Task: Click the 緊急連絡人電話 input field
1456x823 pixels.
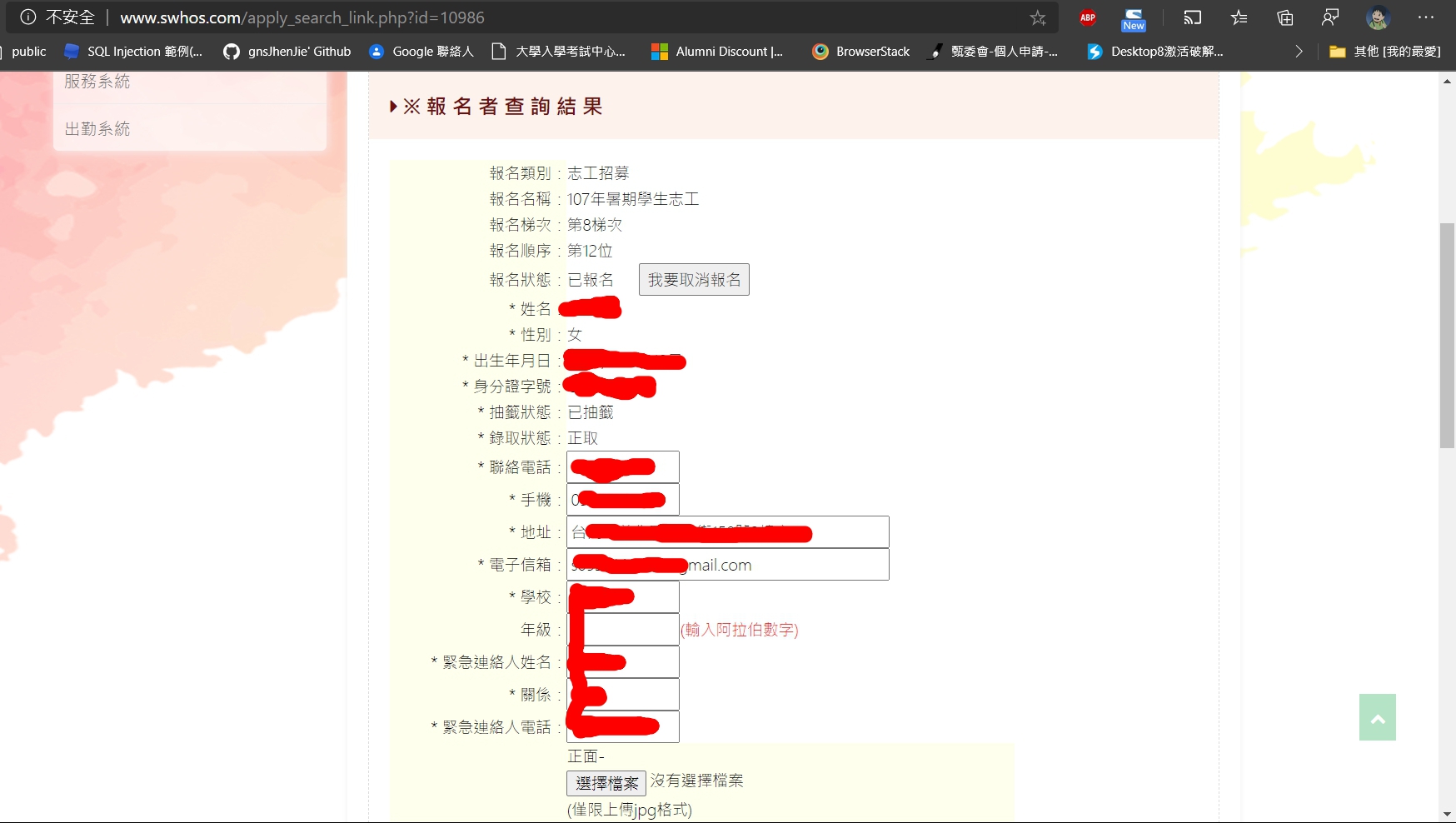Action: tap(623, 727)
